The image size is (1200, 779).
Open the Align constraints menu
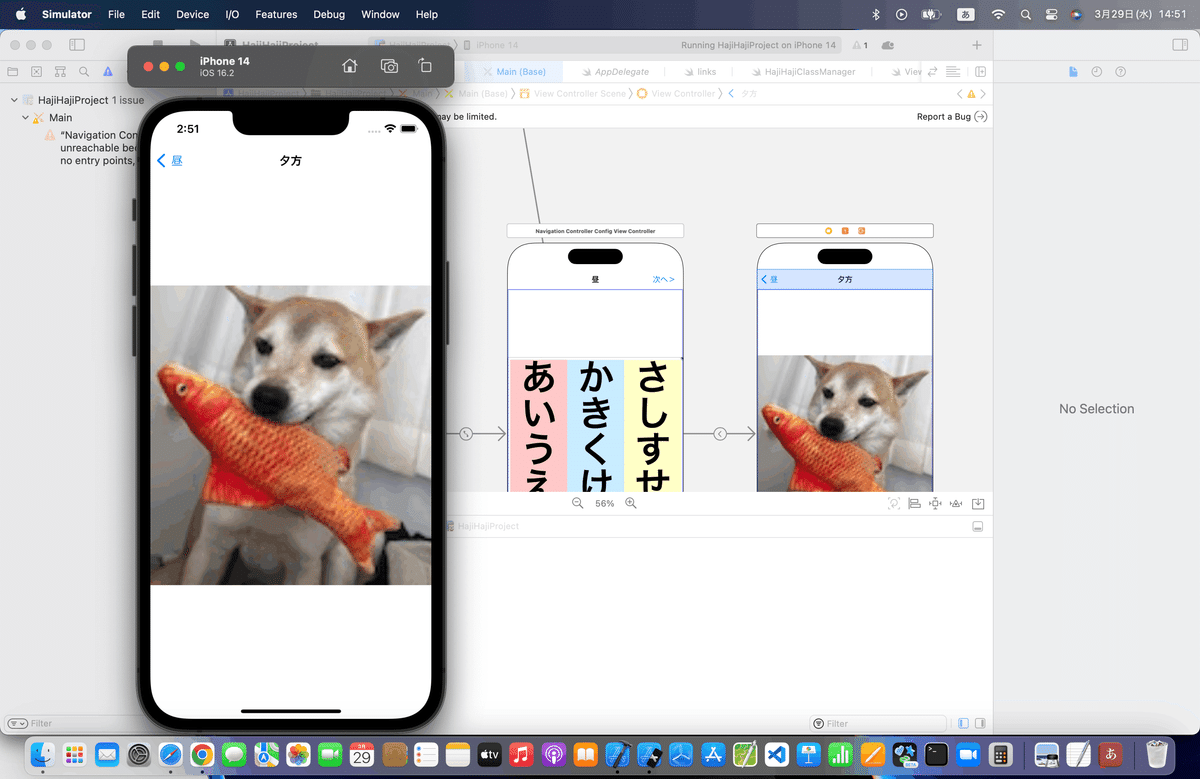[914, 503]
